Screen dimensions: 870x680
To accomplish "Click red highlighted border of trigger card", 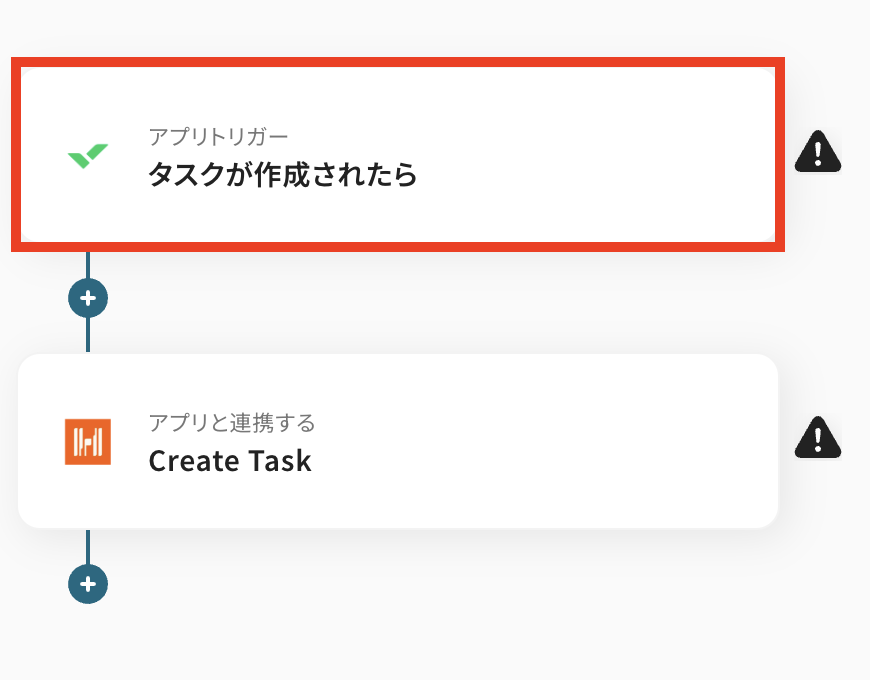I will [398, 63].
